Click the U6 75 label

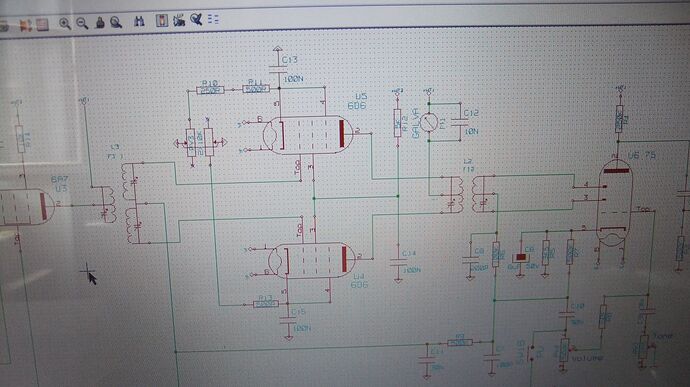coord(642,155)
